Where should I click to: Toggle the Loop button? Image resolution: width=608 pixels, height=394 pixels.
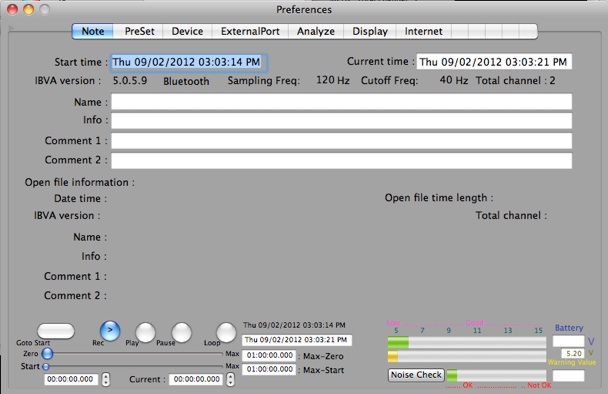pos(226,332)
